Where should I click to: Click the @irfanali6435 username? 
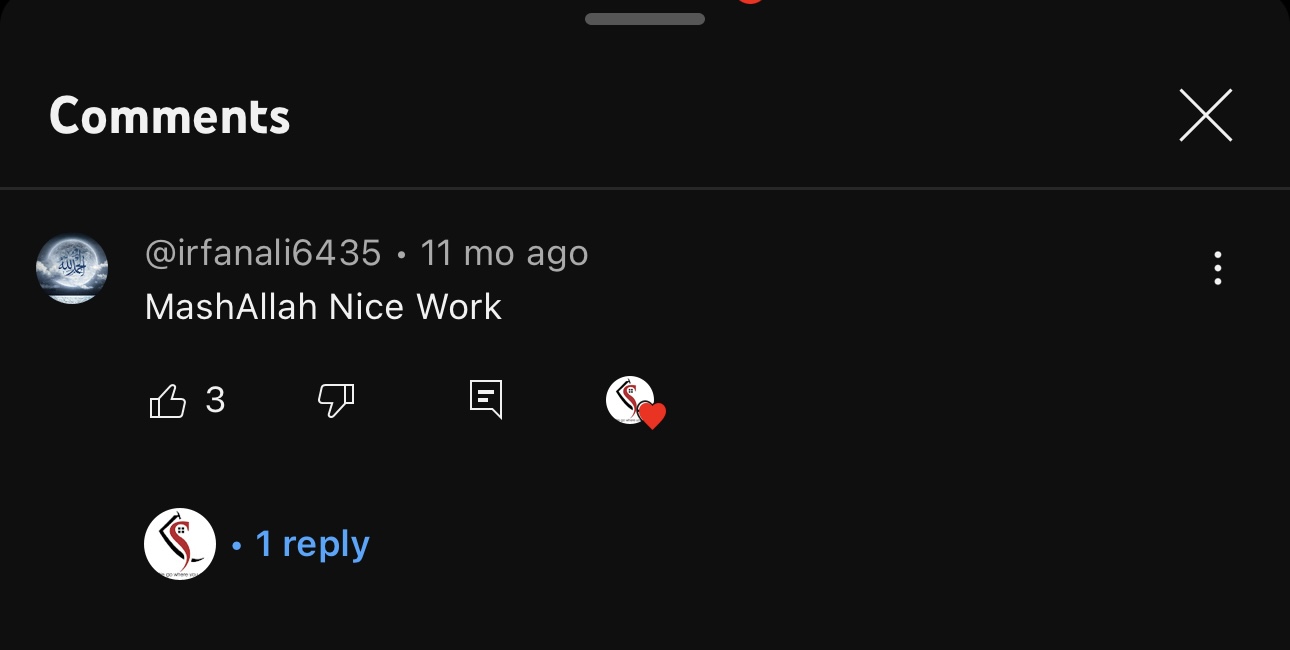pos(263,253)
